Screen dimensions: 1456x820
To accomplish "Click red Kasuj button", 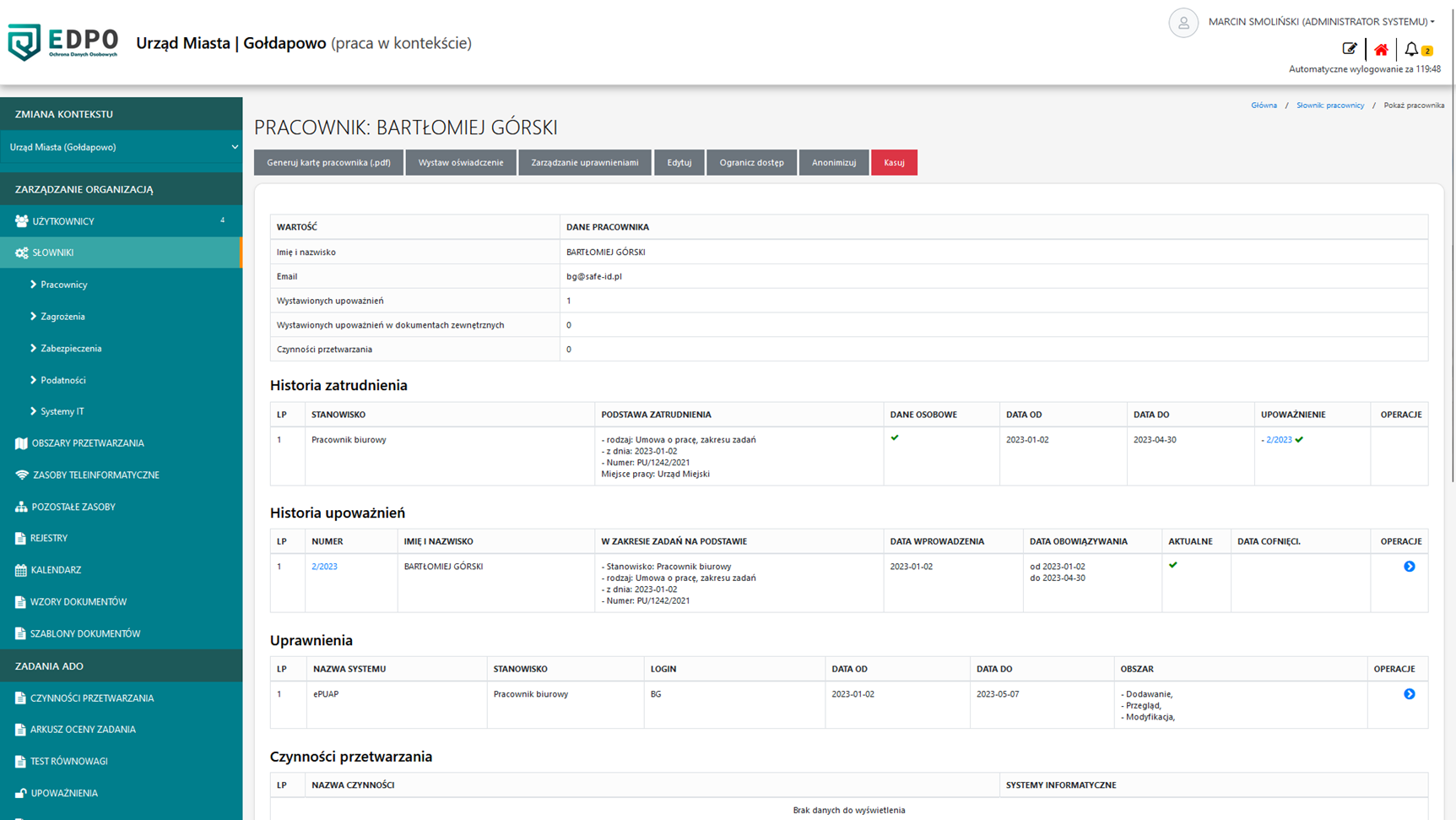I will tap(894, 162).
